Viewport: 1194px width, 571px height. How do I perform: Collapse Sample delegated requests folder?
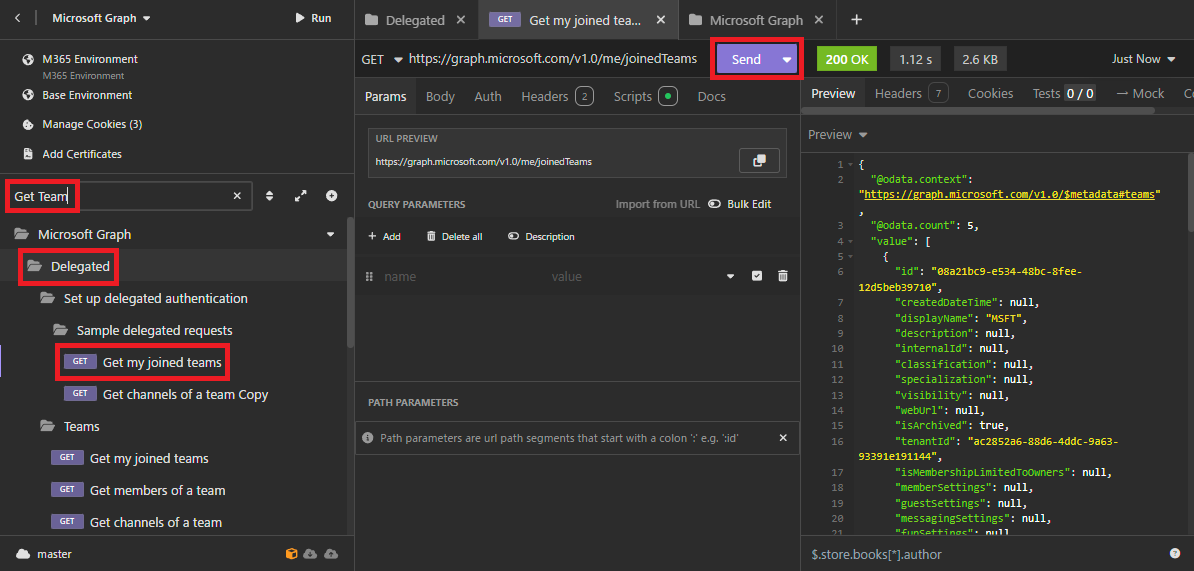click(x=59, y=330)
